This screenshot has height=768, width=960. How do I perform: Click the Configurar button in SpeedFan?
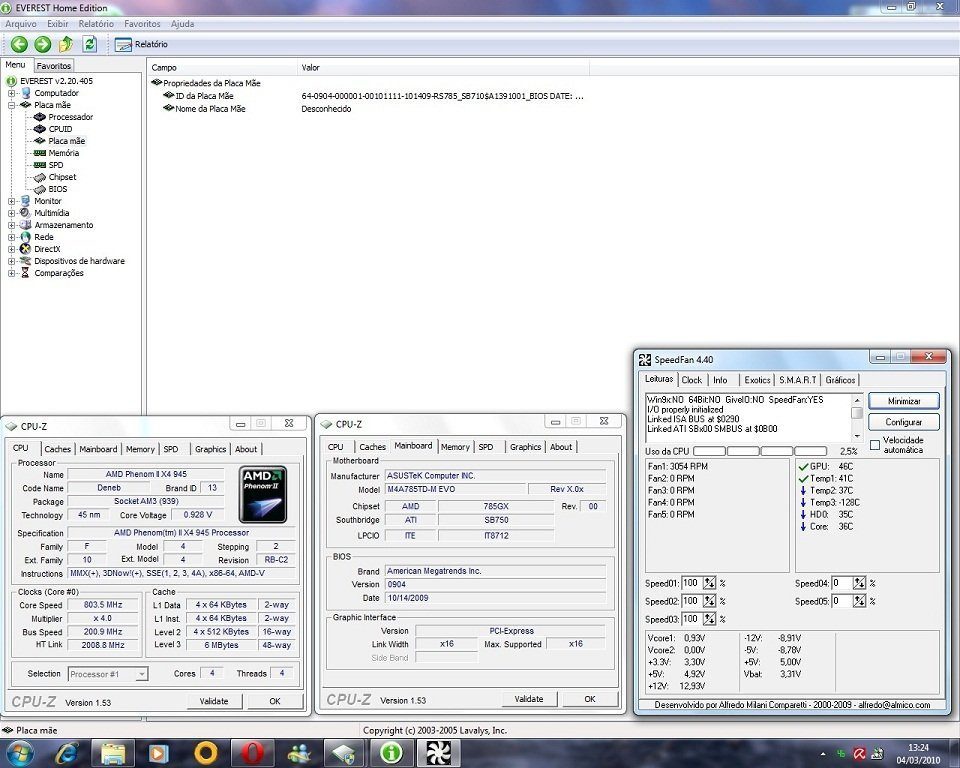(x=904, y=422)
